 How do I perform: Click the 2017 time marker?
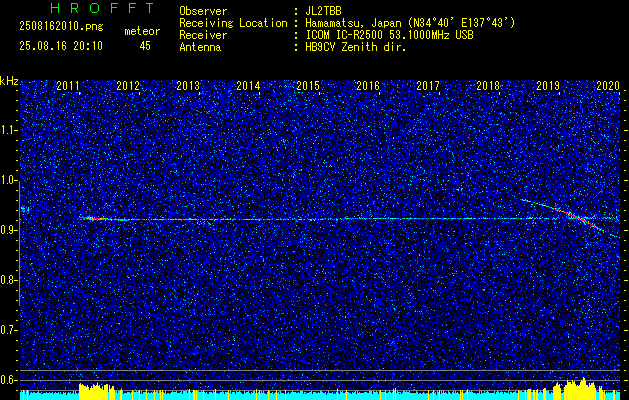(x=428, y=85)
